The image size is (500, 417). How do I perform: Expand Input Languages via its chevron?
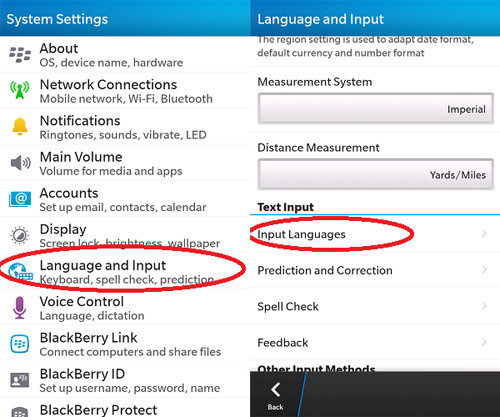[484, 234]
